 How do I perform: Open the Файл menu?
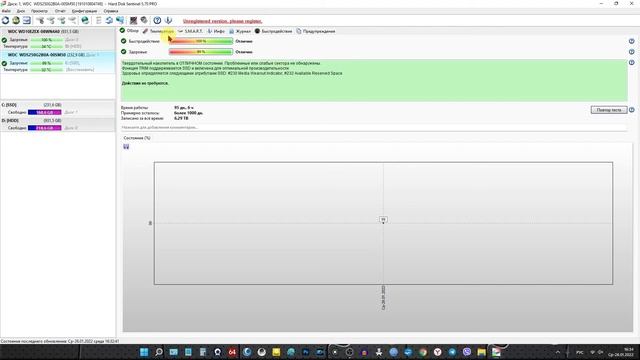[7, 11]
